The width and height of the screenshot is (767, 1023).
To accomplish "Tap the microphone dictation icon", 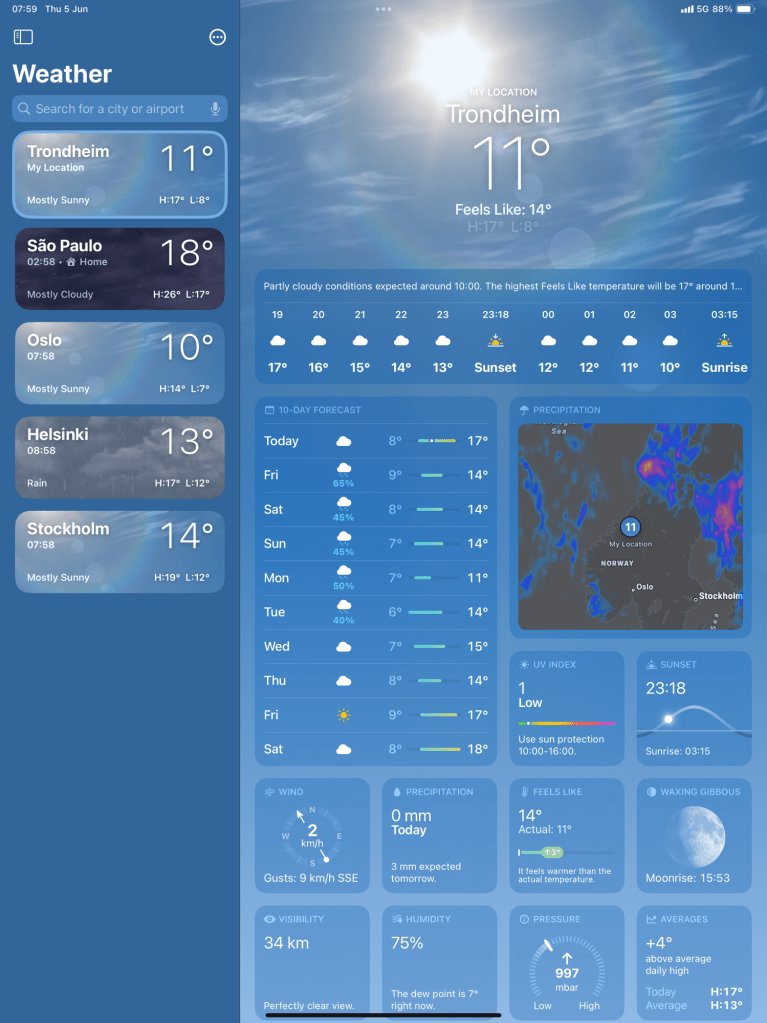I will [215, 109].
